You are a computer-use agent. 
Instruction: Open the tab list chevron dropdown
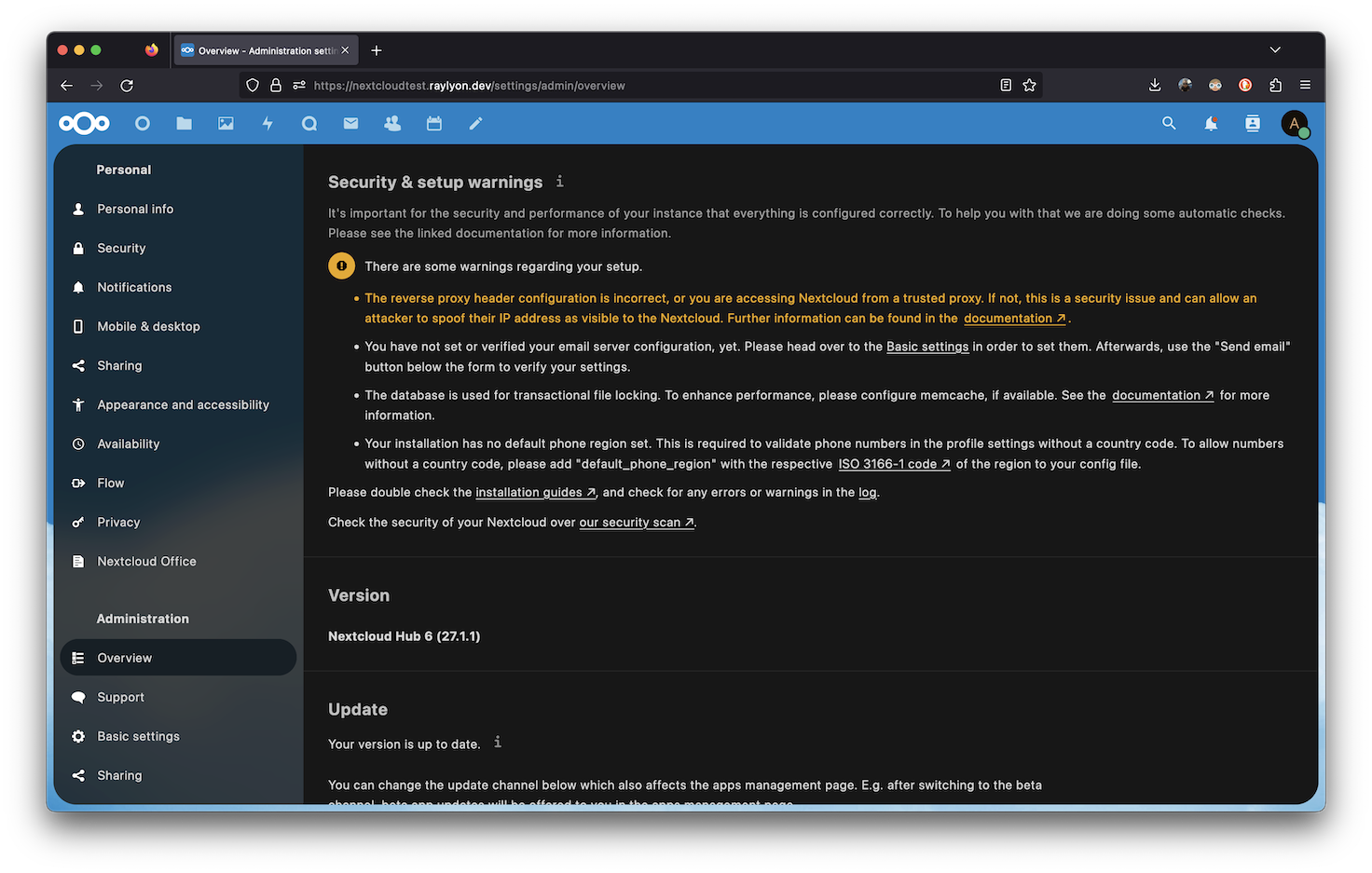tap(1275, 49)
